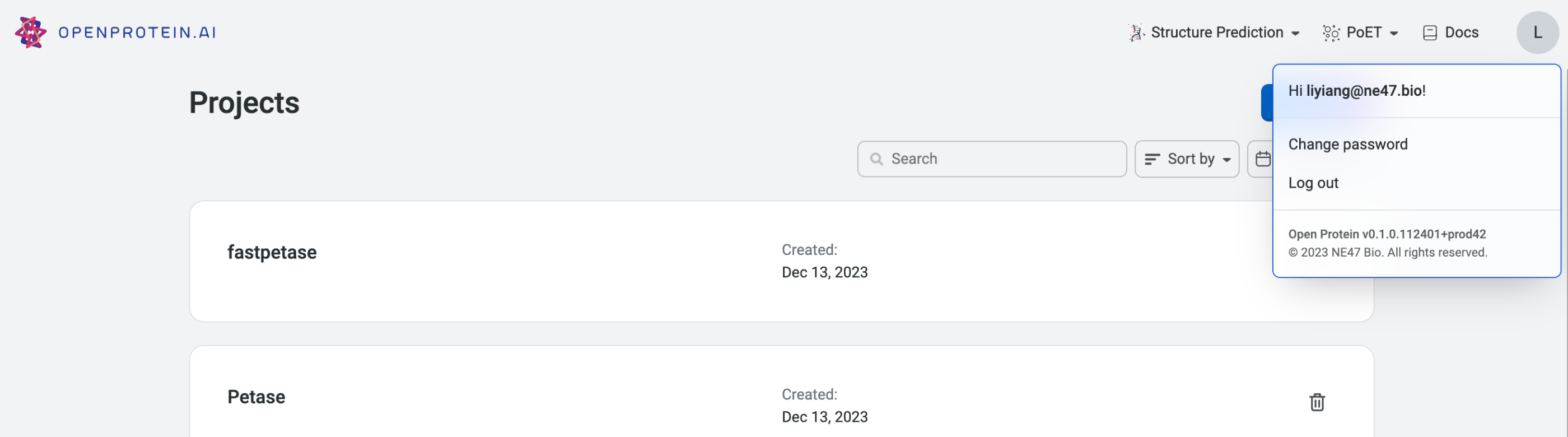Click the Structure Prediction molecule icon

pyautogui.click(x=1136, y=33)
